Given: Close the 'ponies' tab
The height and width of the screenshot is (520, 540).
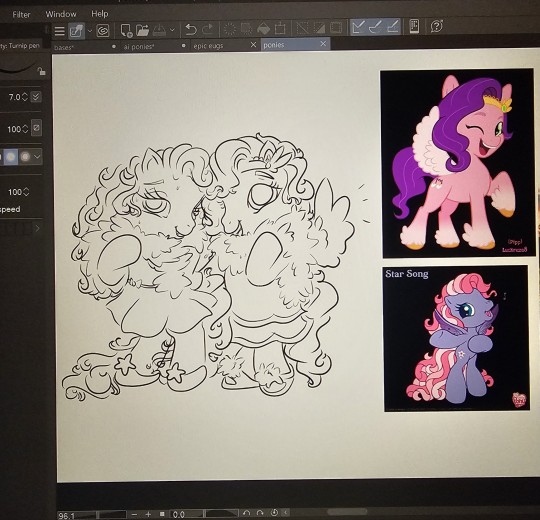Looking at the screenshot, I should point(323,44).
